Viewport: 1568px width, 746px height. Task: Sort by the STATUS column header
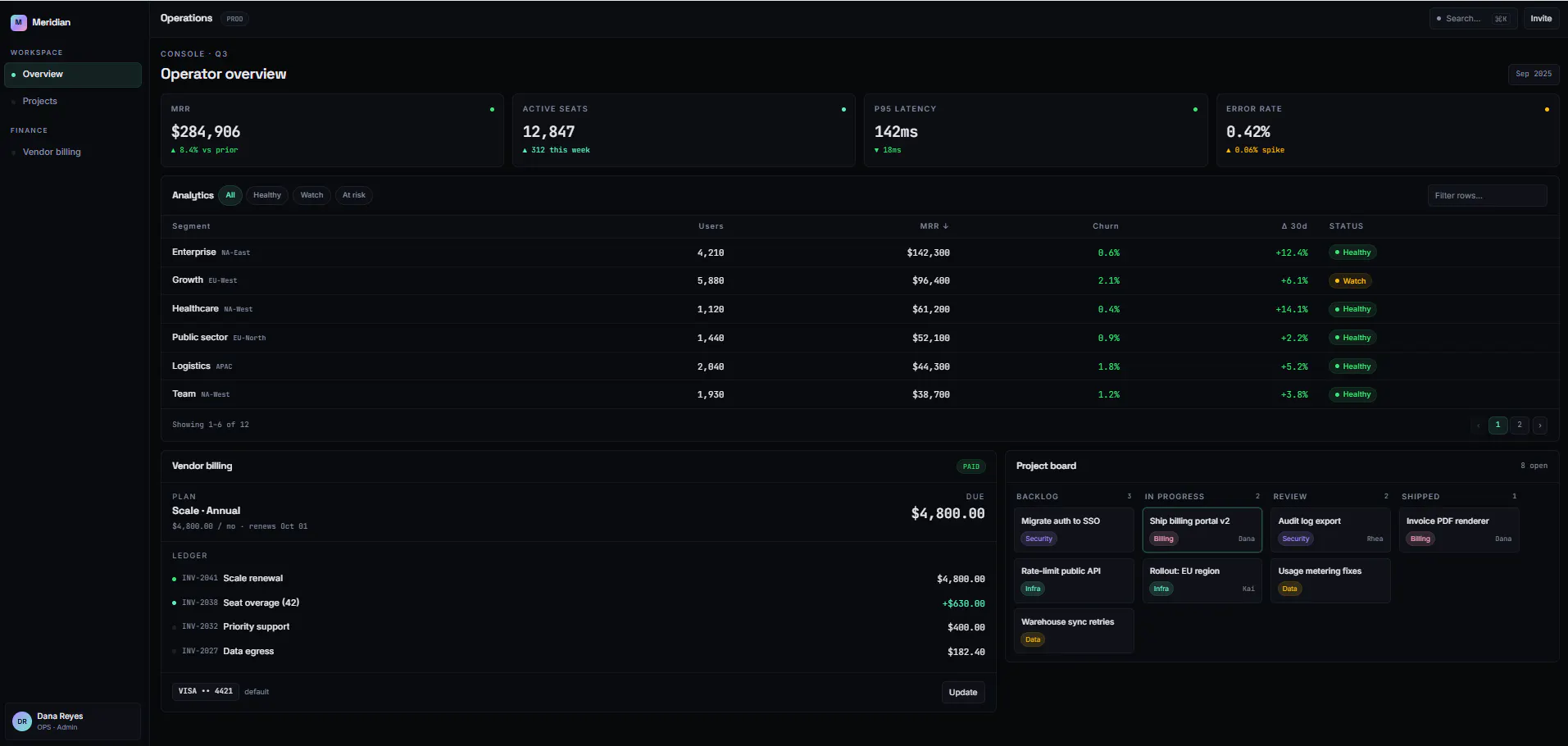pos(1346,226)
